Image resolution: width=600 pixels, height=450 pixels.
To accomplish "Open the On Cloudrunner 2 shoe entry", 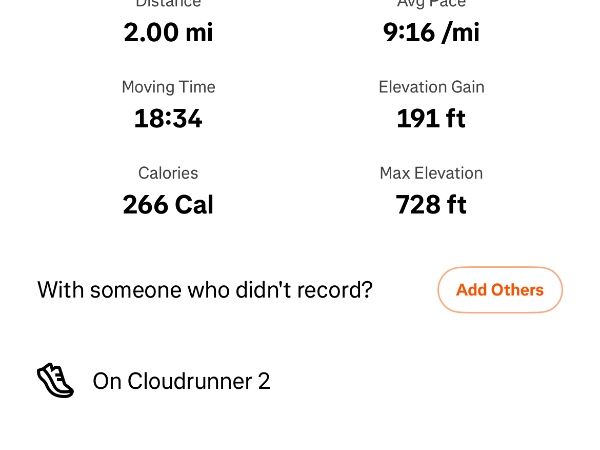I will pyautogui.click(x=181, y=381).
